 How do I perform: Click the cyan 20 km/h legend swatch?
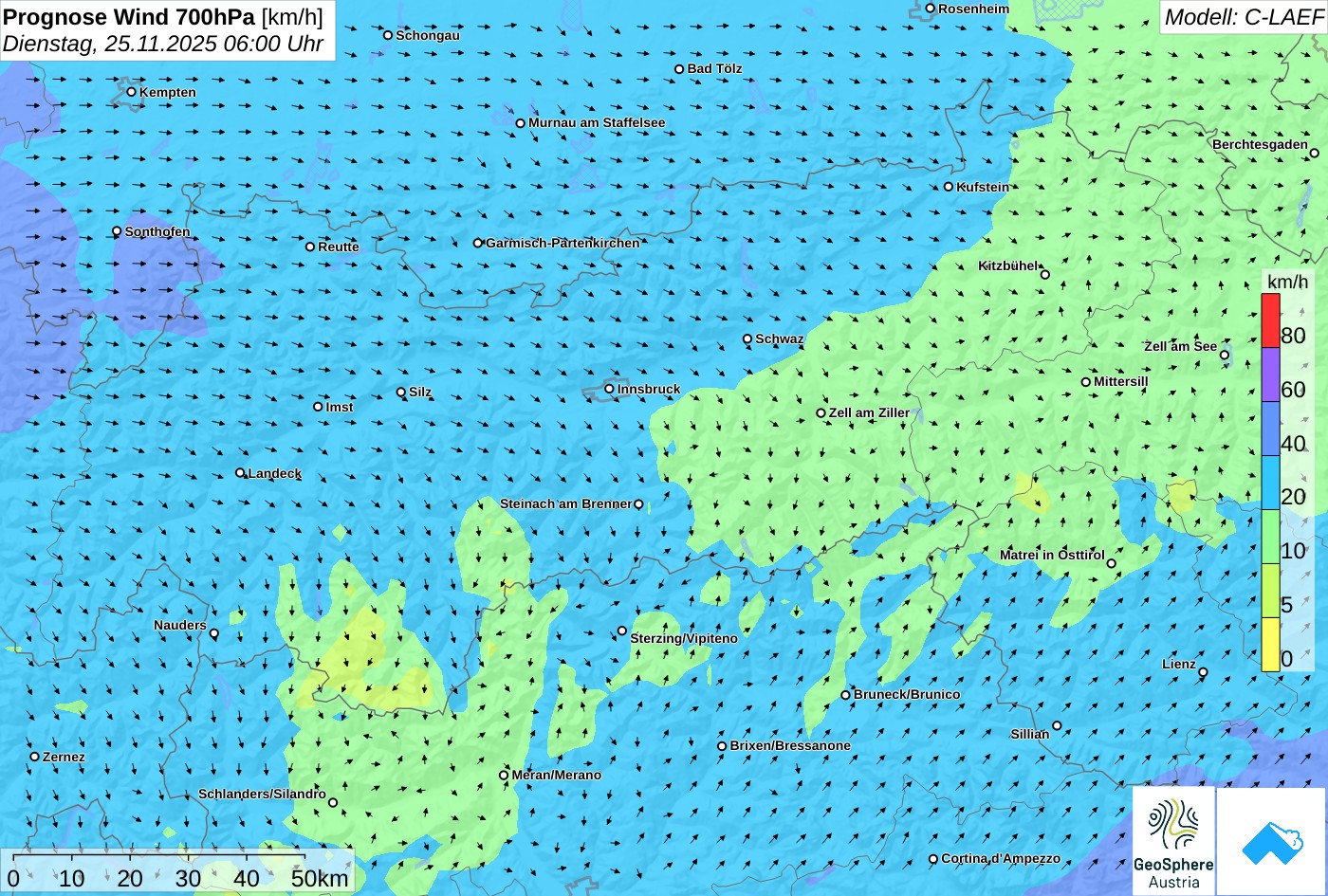(1270, 483)
